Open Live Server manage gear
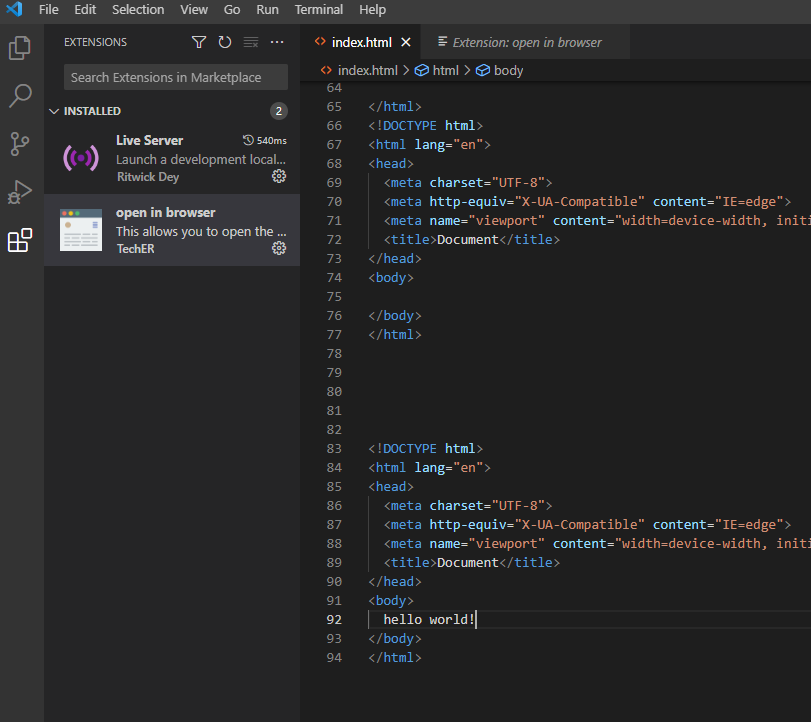811x722 pixels. click(279, 176)
